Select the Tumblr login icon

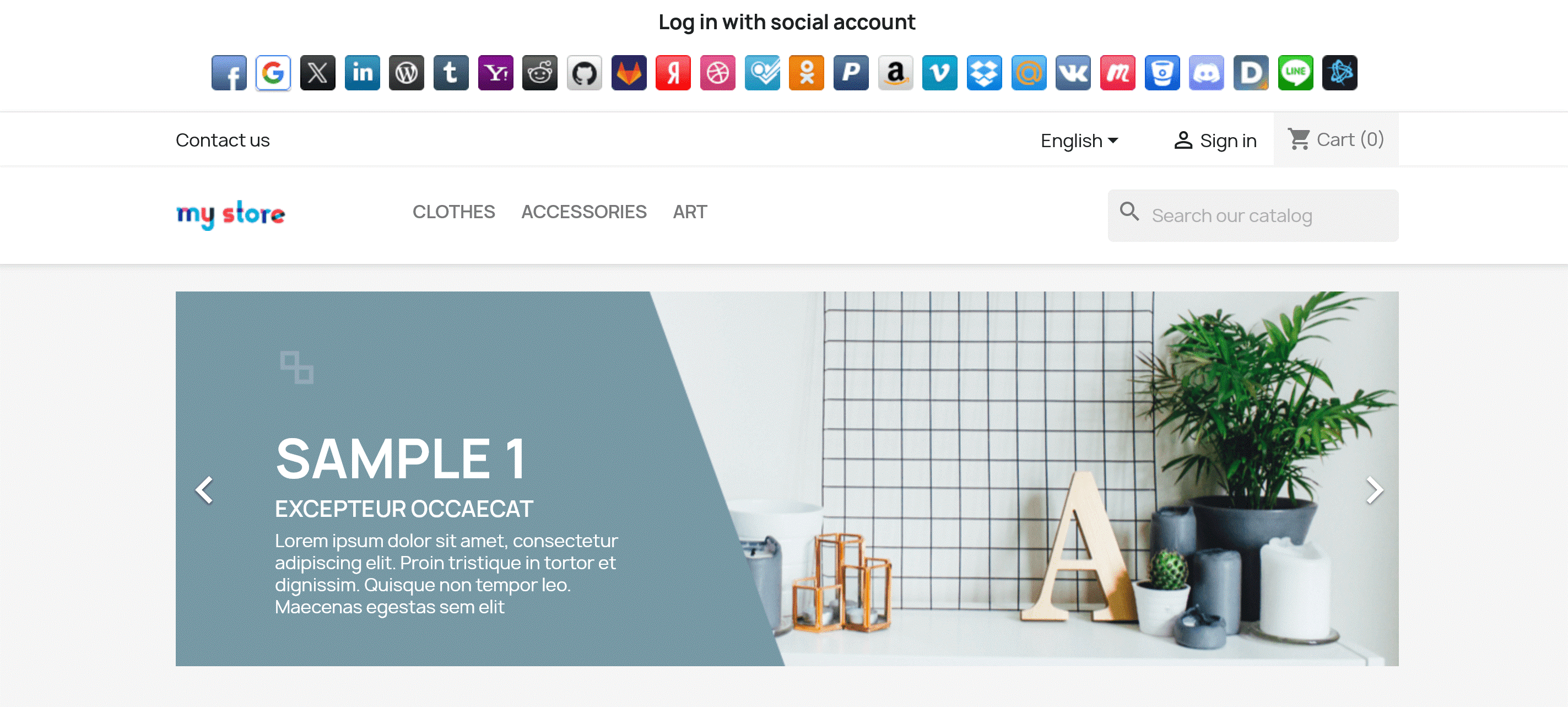tap(451, 73)
